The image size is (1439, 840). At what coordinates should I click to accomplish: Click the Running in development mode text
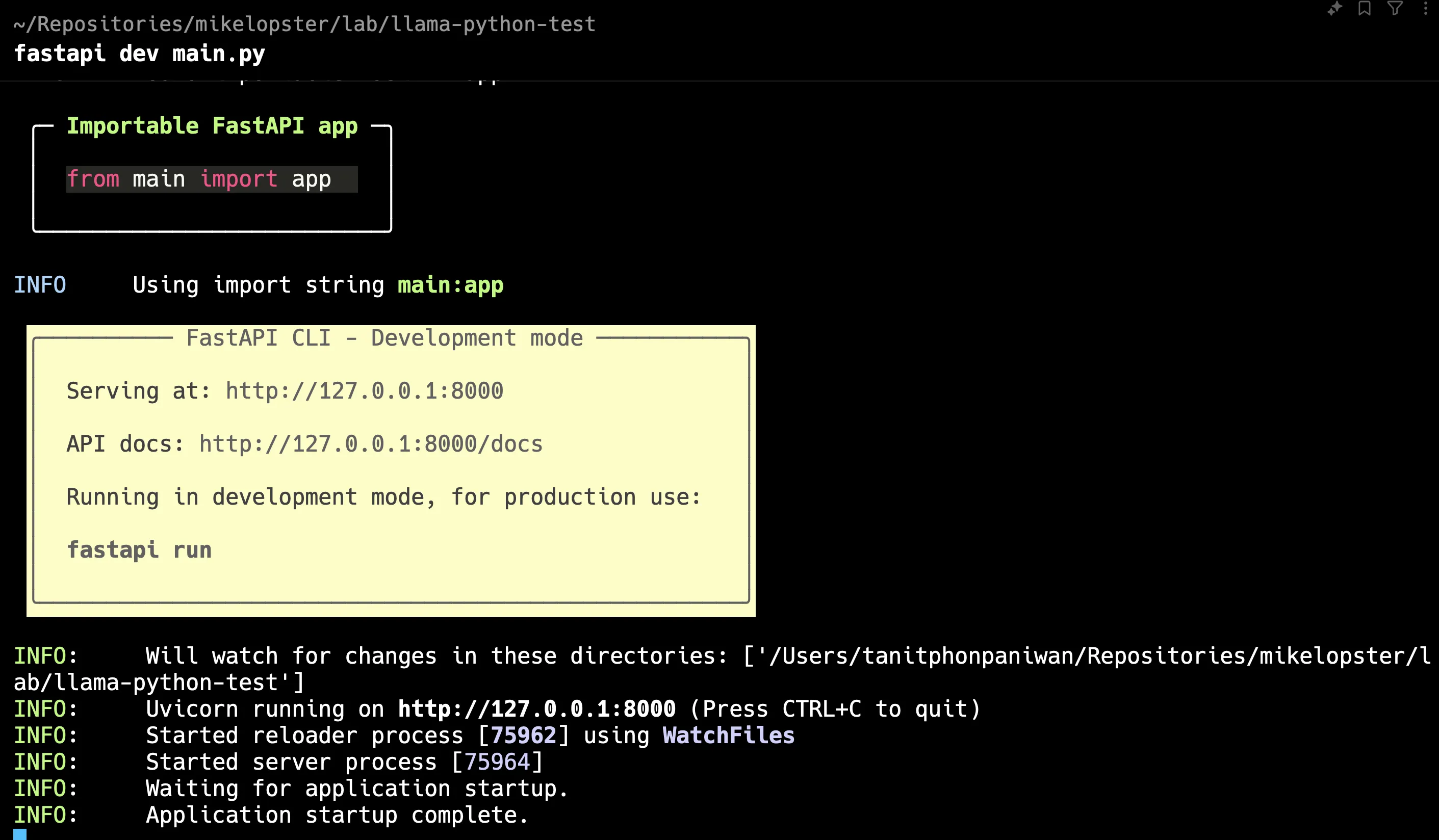pyautogui.click(x=384, y=497)
